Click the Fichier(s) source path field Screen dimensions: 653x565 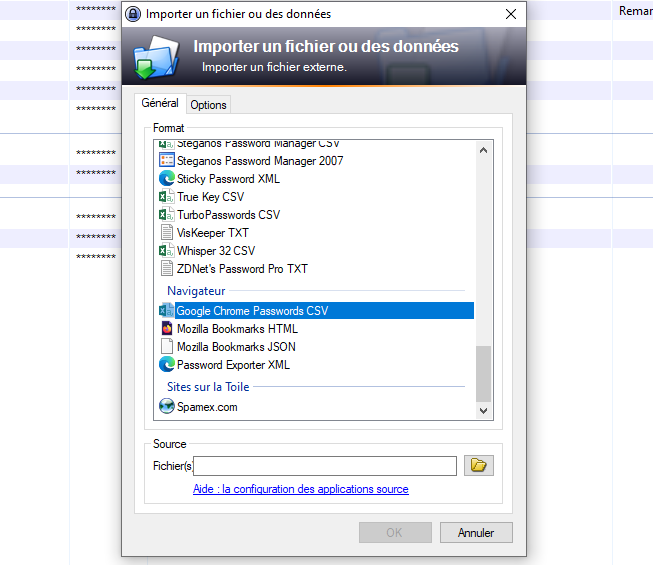tap(325, 465)
